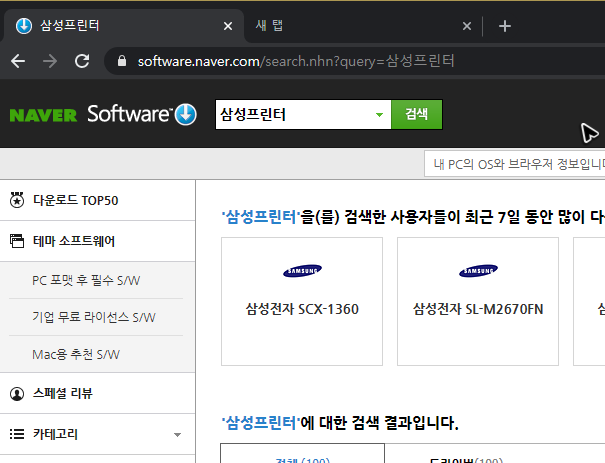The height and width of the screenshot is (463, 605).
Task: Click Samsung logo on SCX-1360 card
Action: pyautogui.click(x=302, y=271)
